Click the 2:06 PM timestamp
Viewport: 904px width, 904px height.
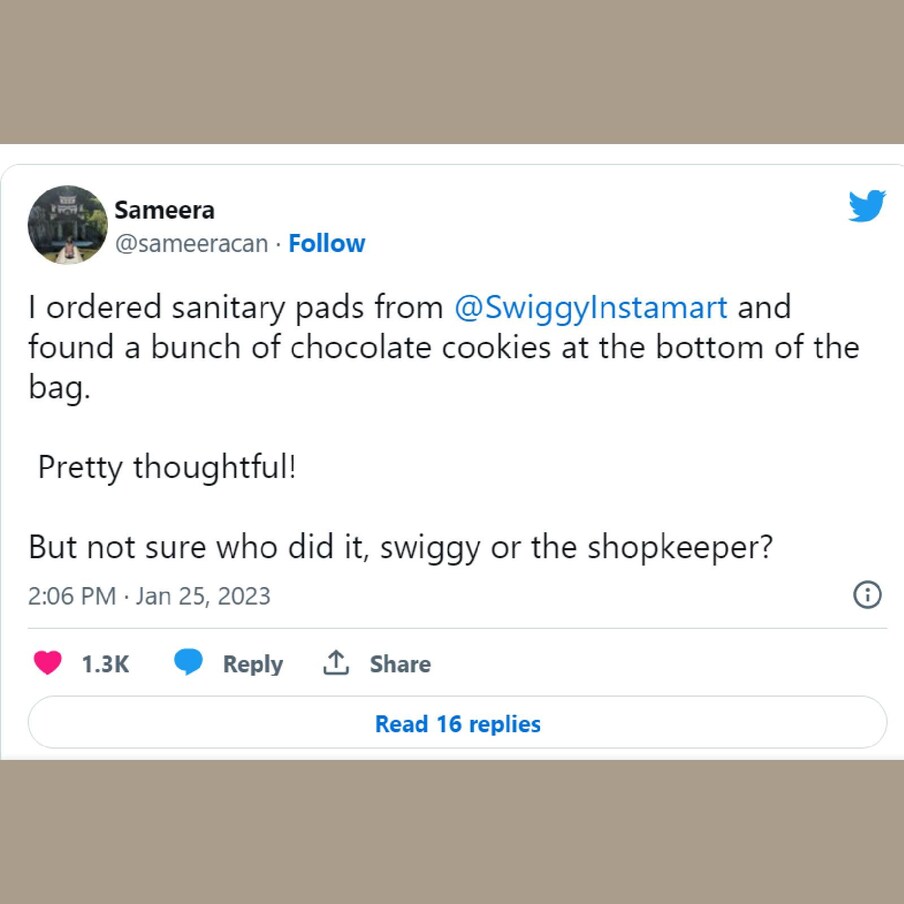click(x=72, y=596)
